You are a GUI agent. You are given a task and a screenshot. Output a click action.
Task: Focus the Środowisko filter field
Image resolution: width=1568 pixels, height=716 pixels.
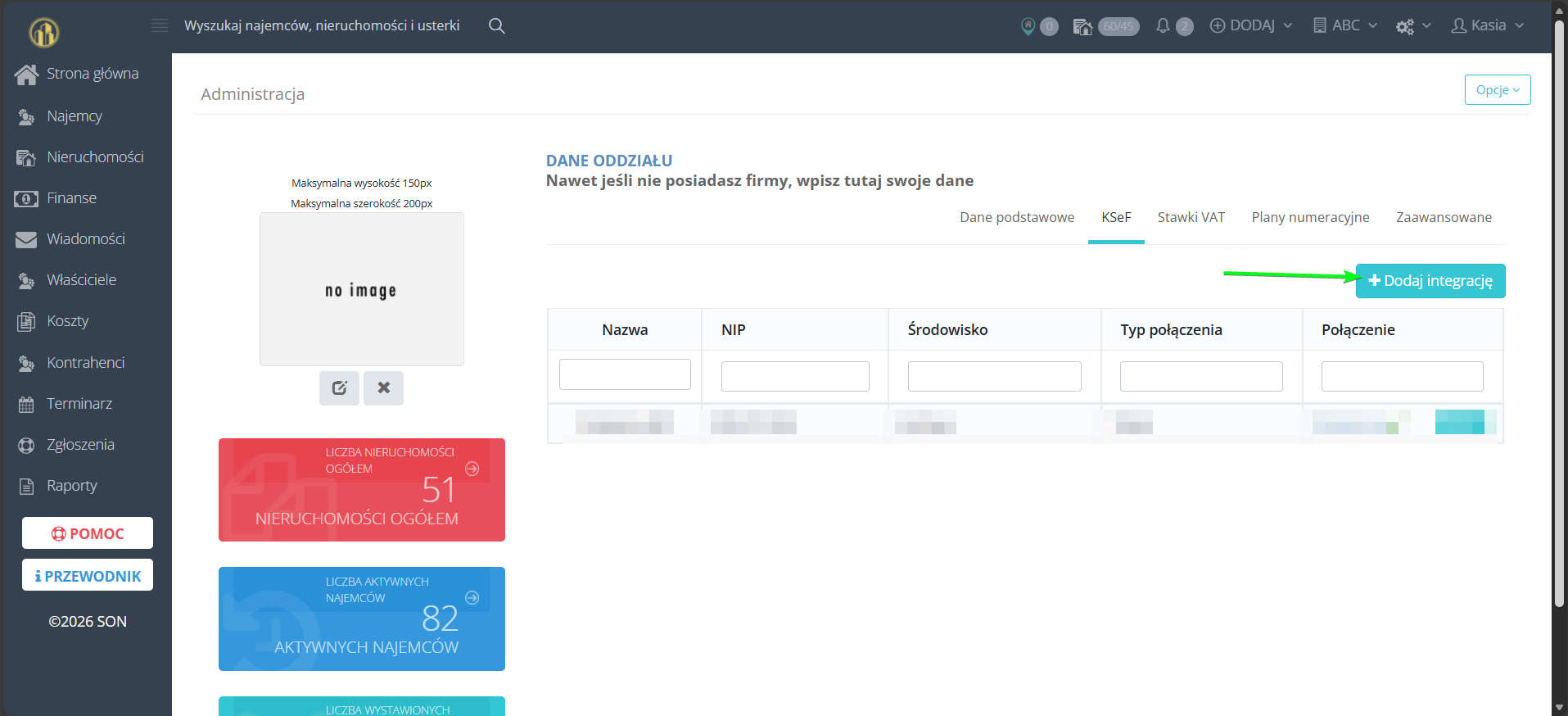pyautogui.click(x=995, y=377)
